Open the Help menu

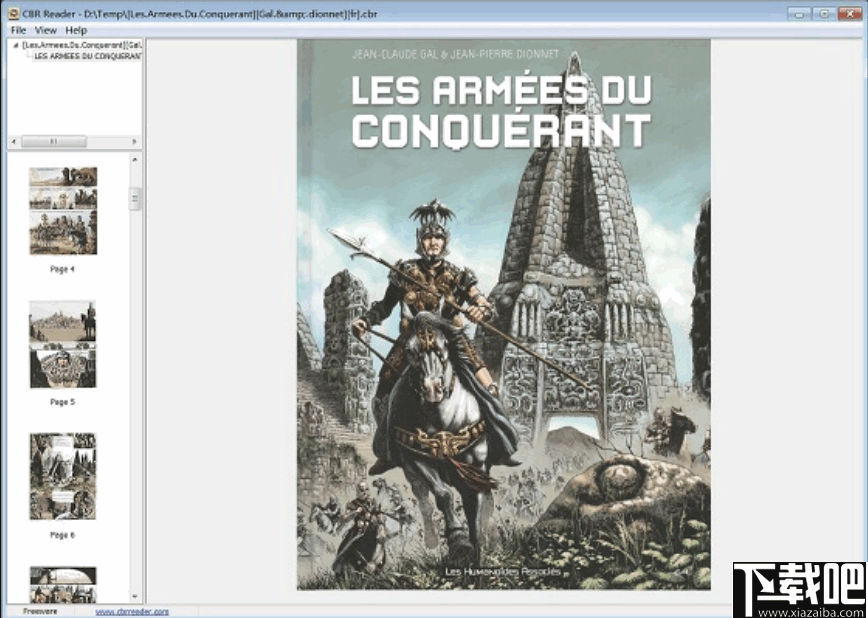click(76, 30)
